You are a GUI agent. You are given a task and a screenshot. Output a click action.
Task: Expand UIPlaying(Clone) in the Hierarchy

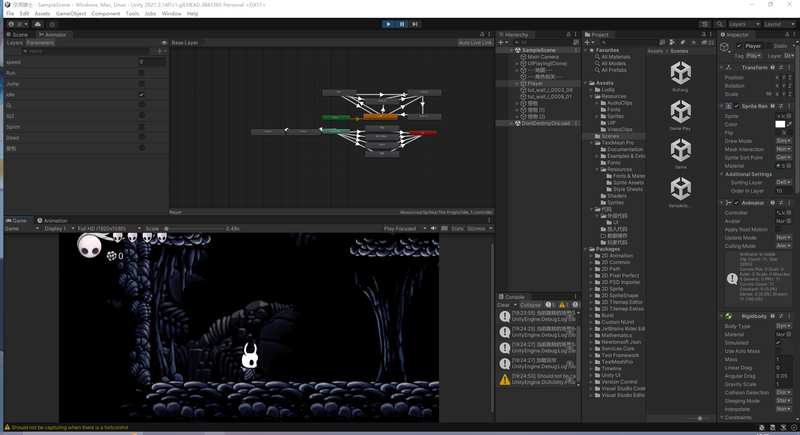(x=517, y=64)
